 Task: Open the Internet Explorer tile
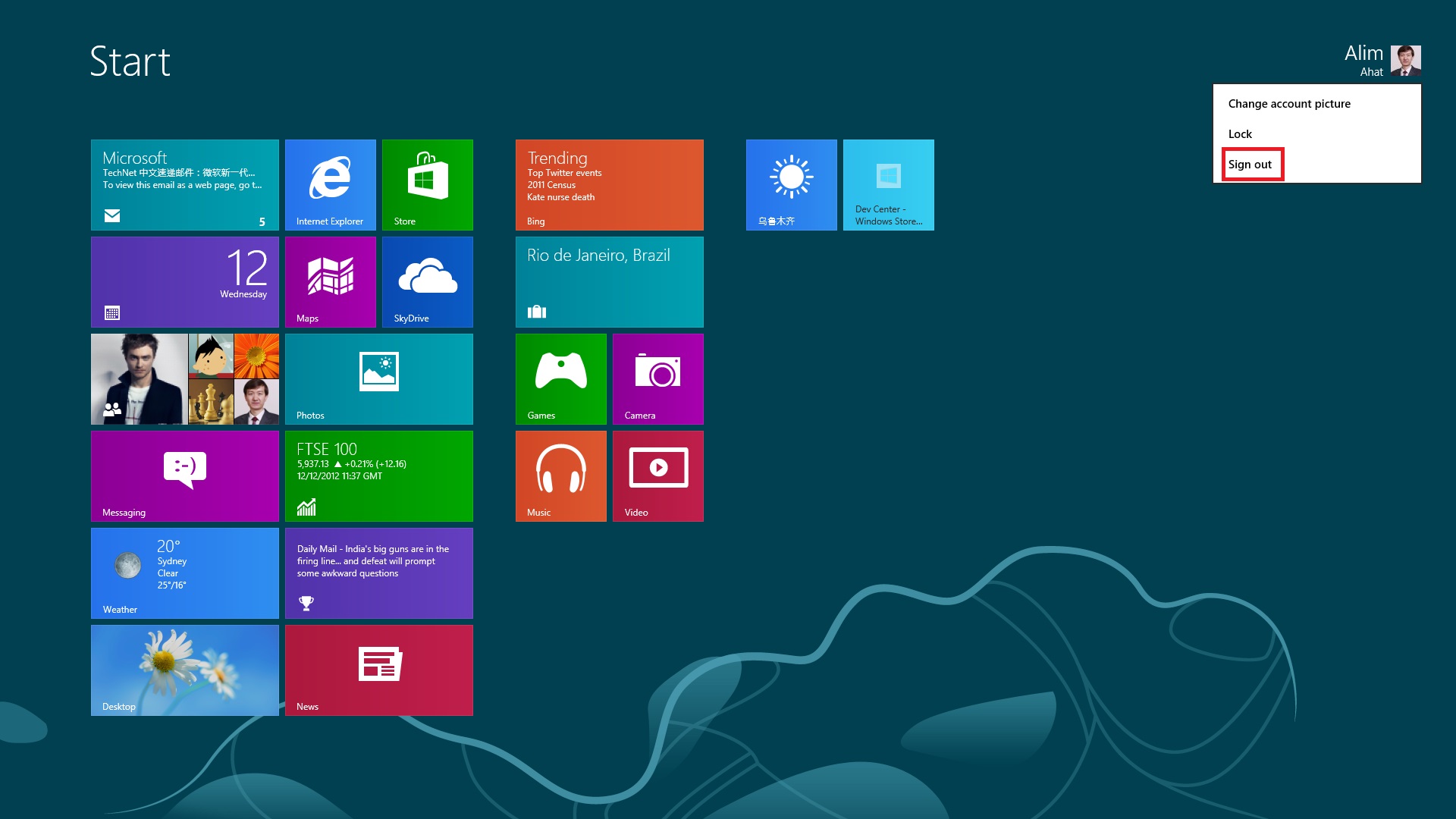coord(330,184)
